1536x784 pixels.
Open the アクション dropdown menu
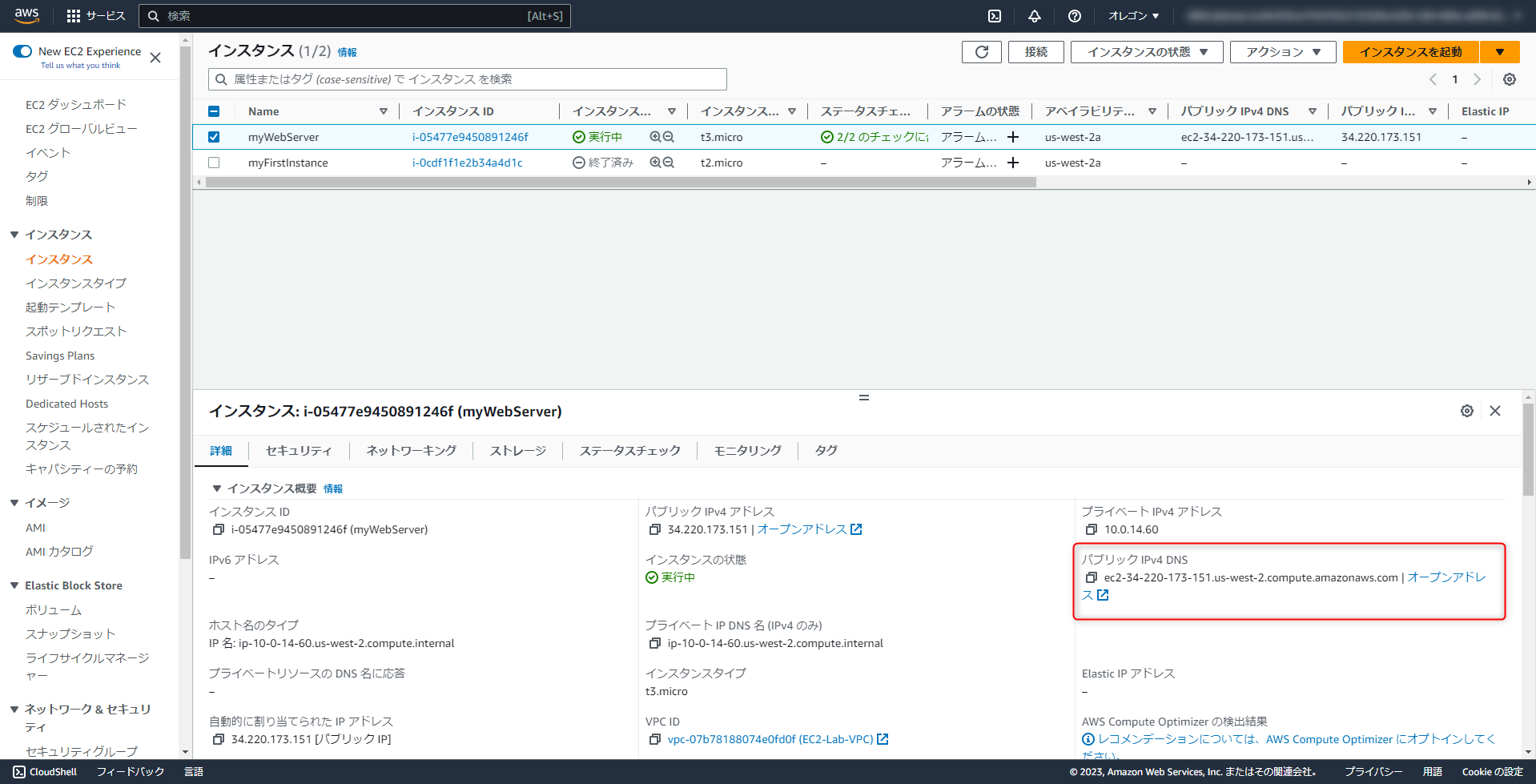(1281, 51)
